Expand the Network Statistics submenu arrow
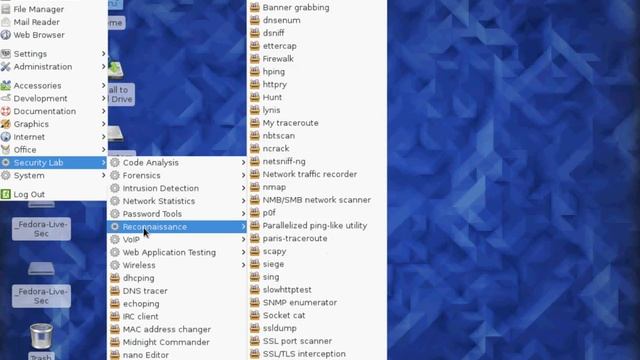Screen dimensions: 640x360 [x=243, y=201]
